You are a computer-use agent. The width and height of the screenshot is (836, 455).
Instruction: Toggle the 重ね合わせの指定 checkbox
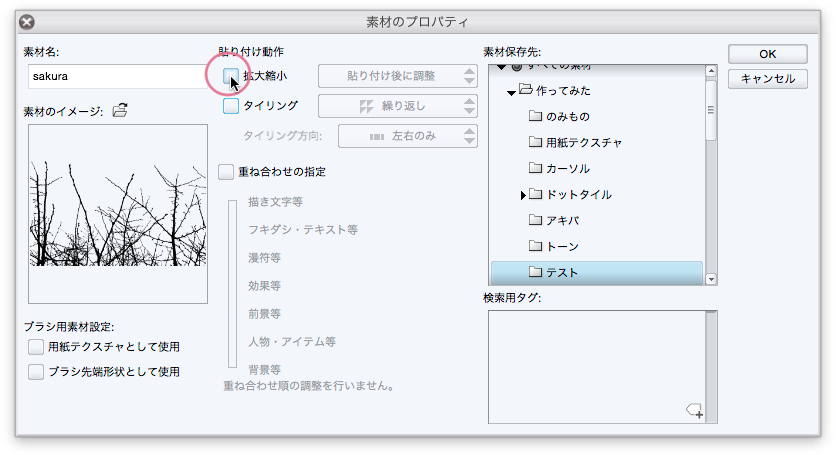click(x=226, y=172)
